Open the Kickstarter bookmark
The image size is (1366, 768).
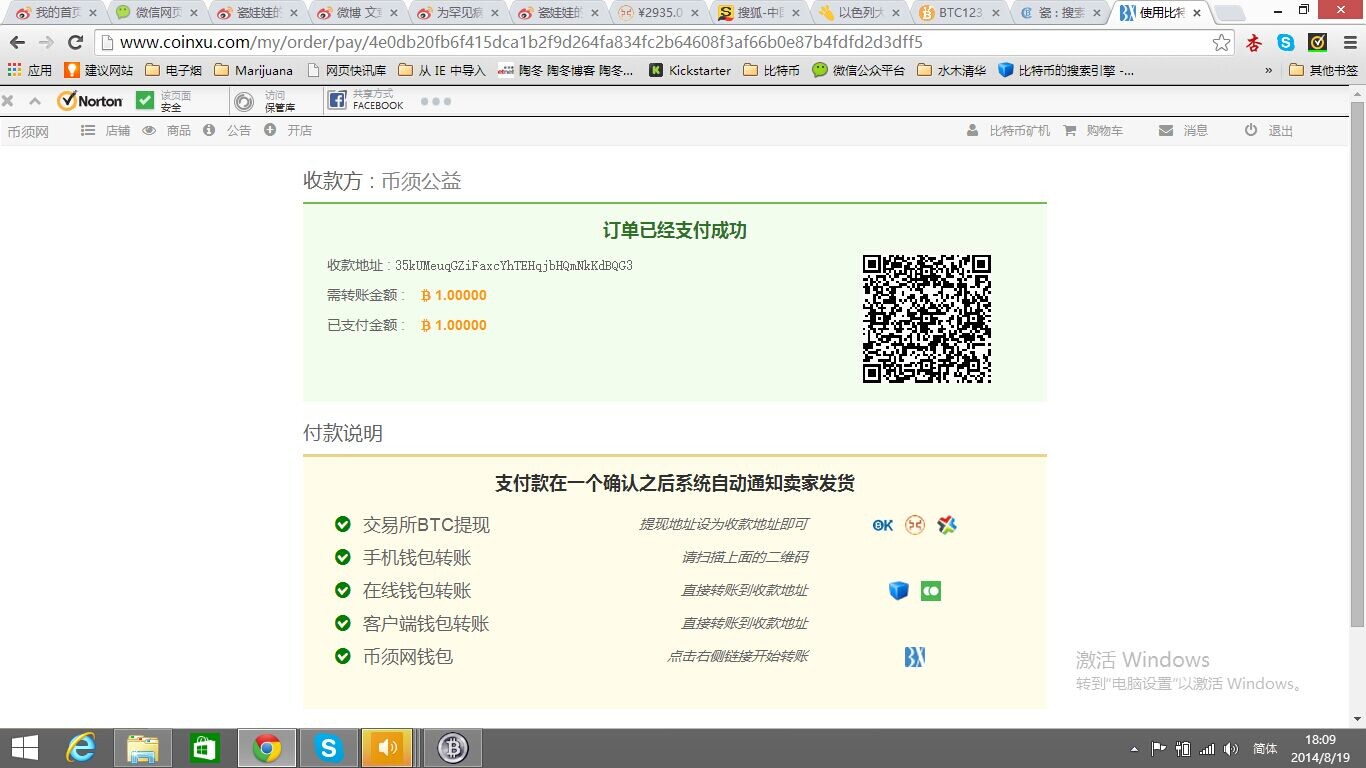click(x=690, y=70)
